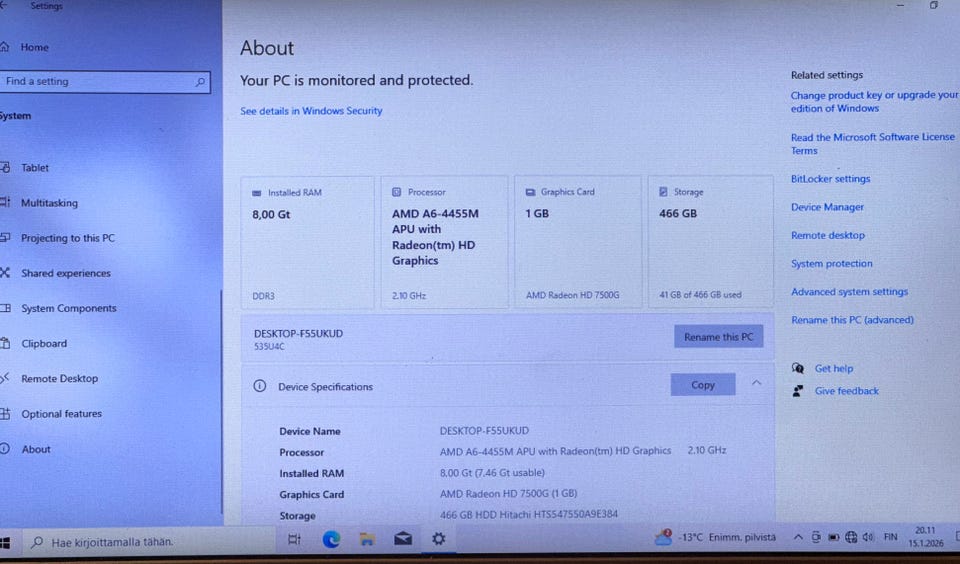Open the Tablet settings section
The width and height of the screenshot is (960, 564).
(35, 168)
